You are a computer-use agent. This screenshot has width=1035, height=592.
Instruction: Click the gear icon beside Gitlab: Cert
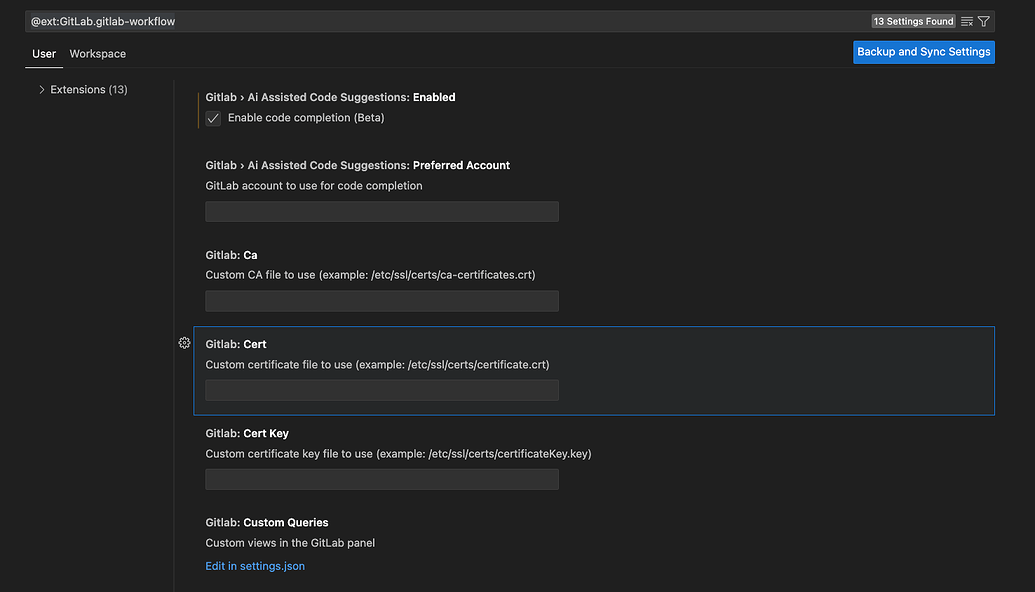coord(184,343)
